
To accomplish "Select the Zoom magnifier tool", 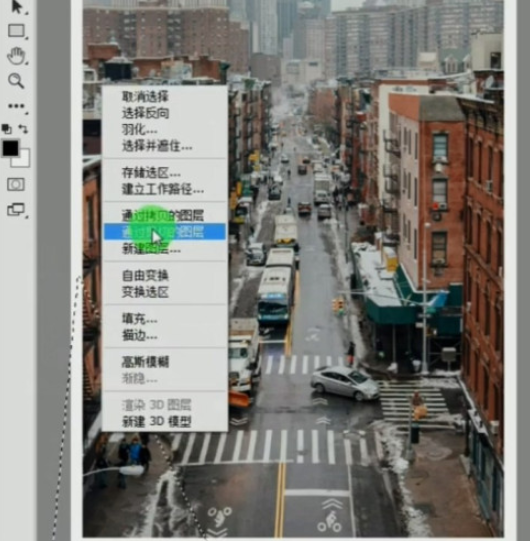I will (16, 81).
